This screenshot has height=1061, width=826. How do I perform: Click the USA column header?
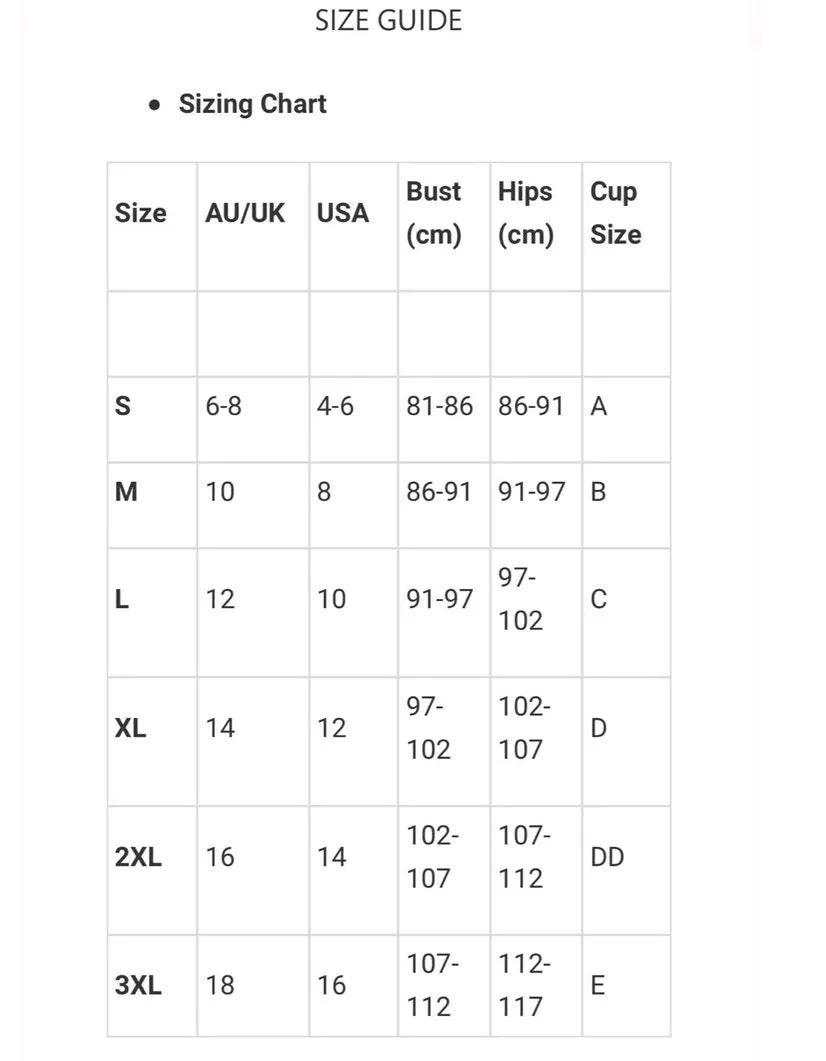[x=343, y=213]
